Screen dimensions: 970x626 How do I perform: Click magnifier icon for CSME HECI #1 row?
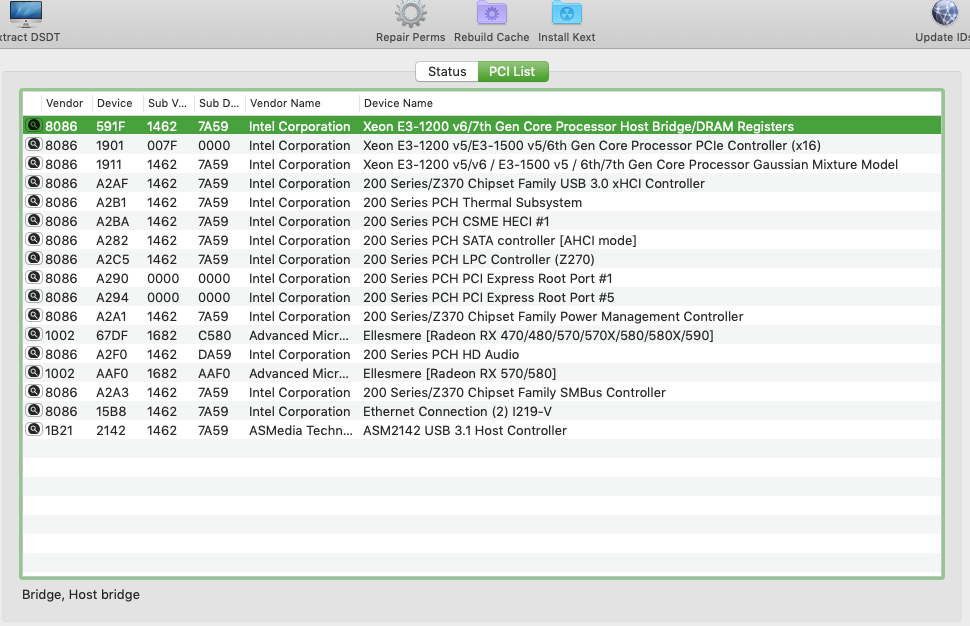[33, 220]
